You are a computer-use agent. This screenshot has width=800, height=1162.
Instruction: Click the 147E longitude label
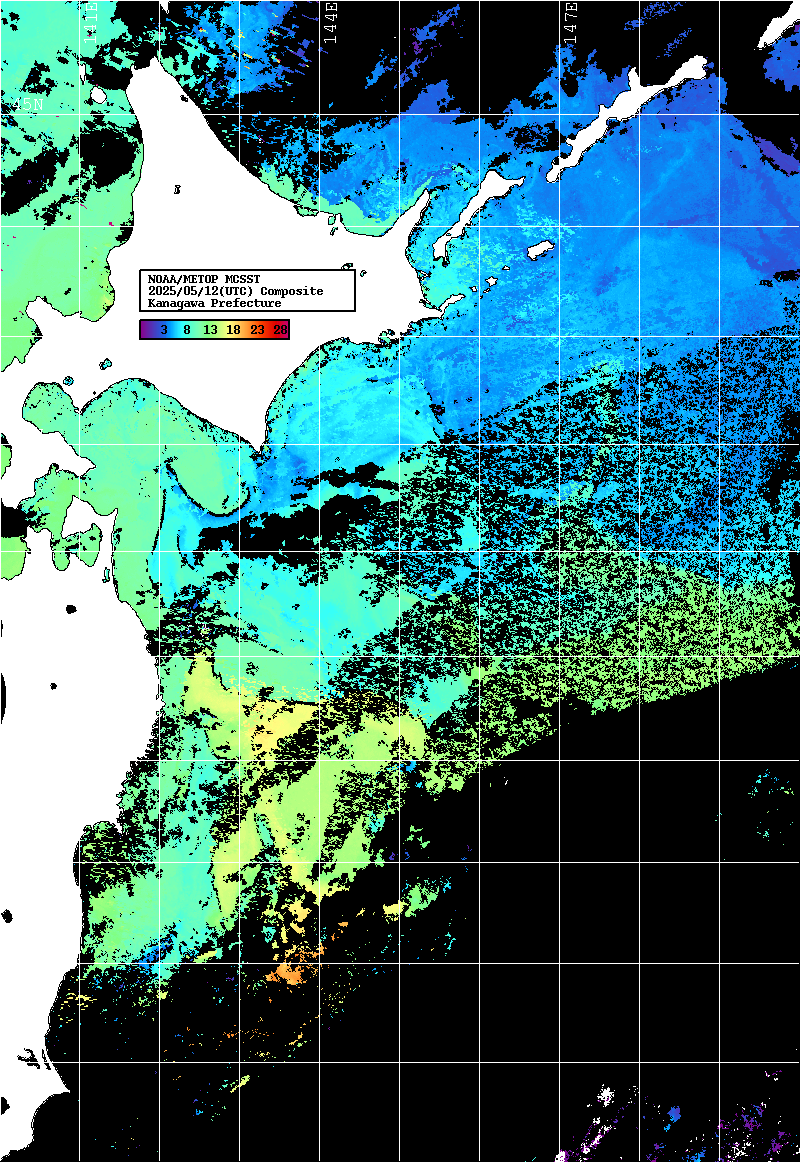point(570,22)
